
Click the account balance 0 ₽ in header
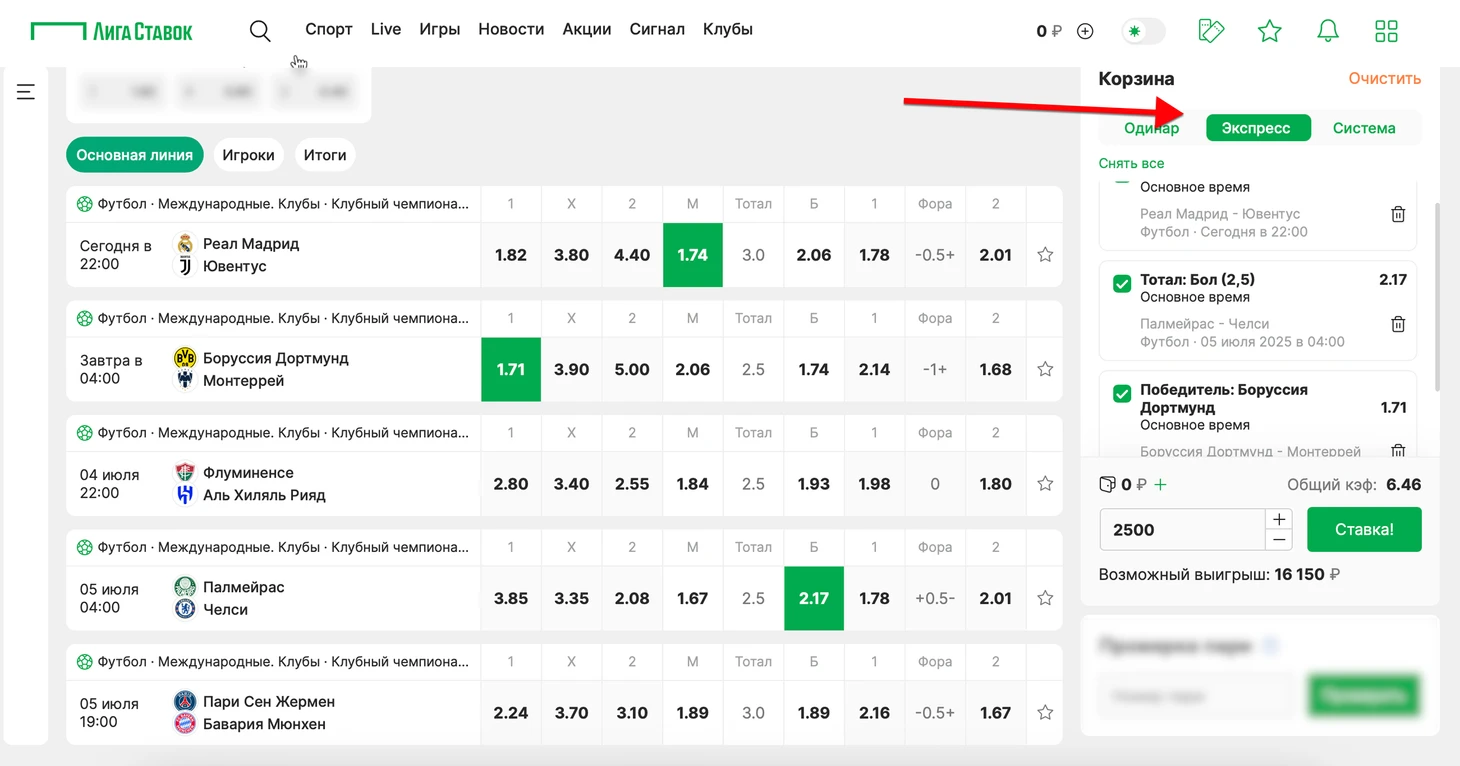coord(1048,32)
